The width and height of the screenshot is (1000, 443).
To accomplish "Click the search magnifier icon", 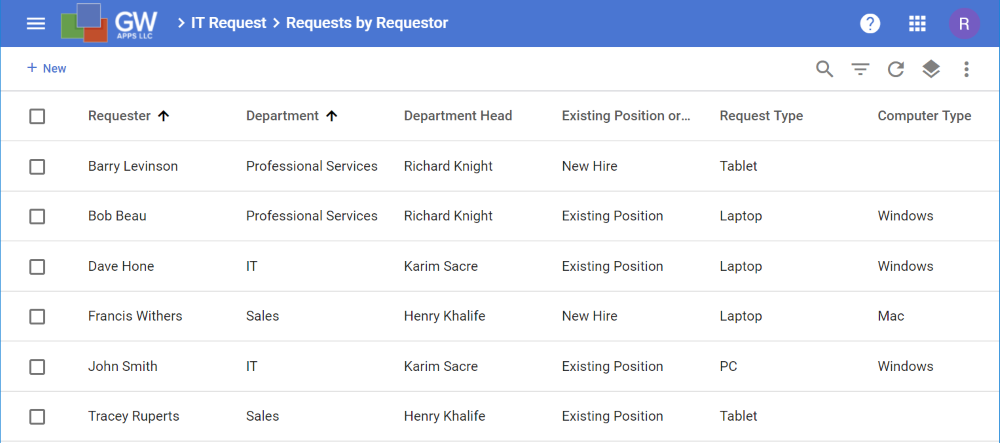I will tap(825, 69).
